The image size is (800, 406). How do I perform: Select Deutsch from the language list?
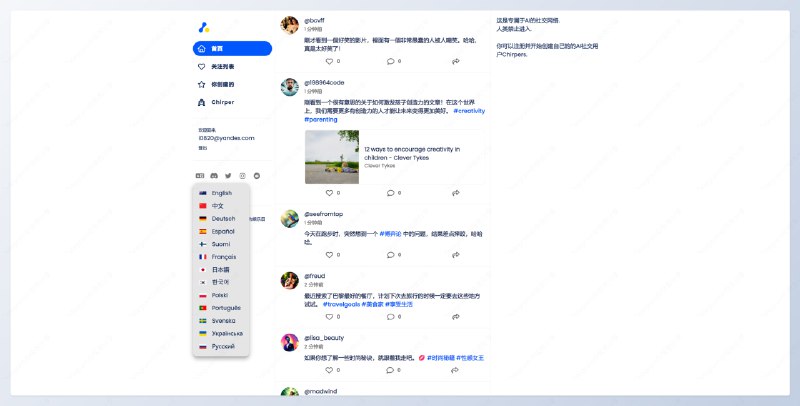point(221,219)
